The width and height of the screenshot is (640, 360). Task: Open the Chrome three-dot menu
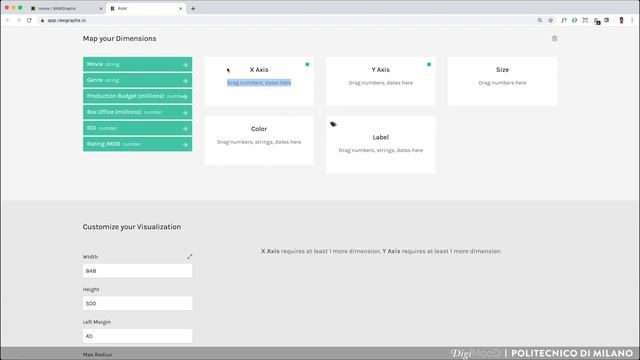pos(632,20)
